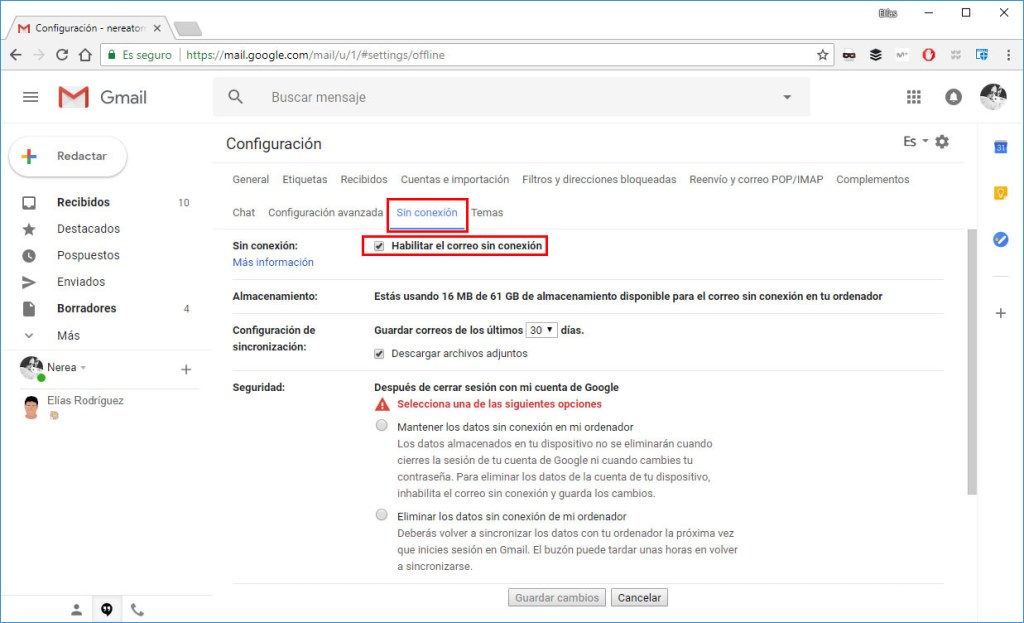Expand the 'Más' section in the sidebar
Image resolution: width=1024 pixels, height=623 pixels.
coord(68,335)
